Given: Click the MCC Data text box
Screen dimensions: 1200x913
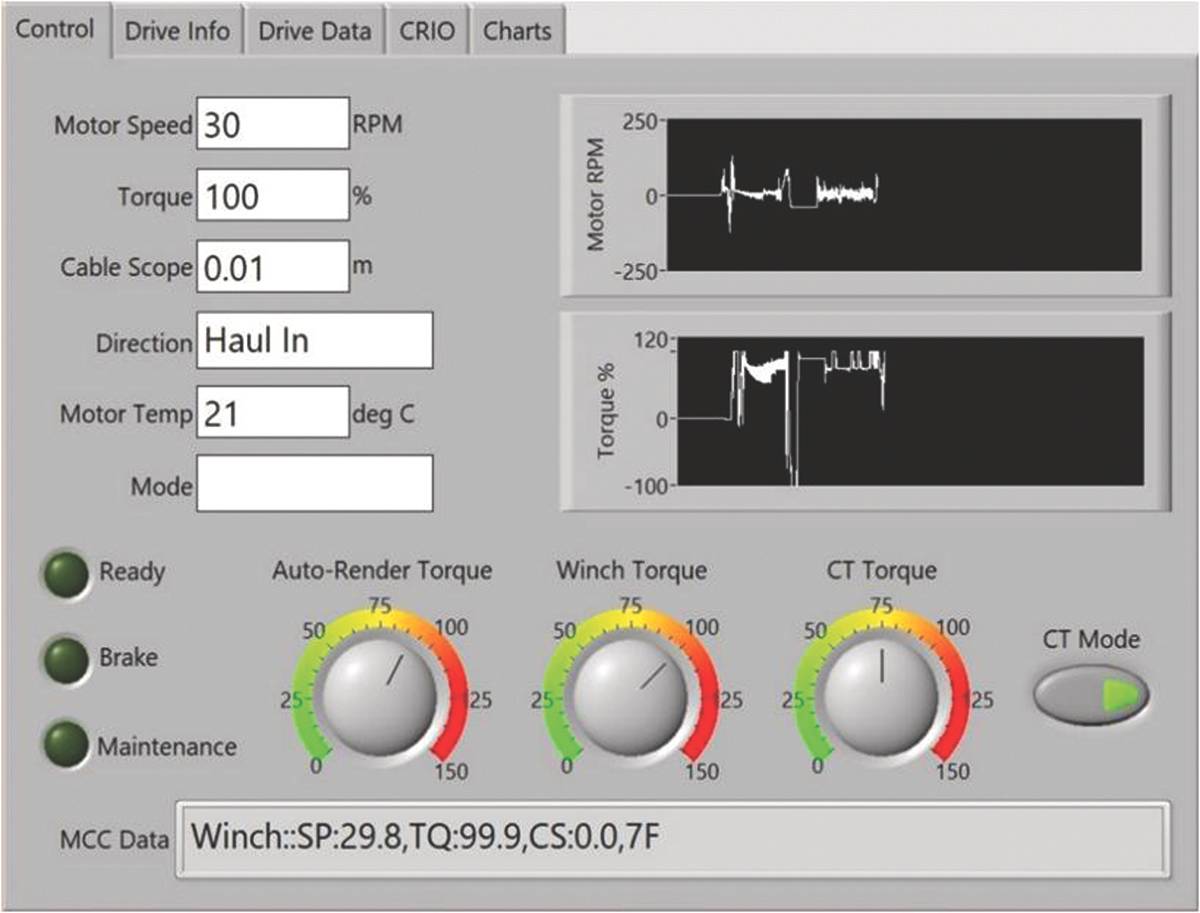Looking at the screenshot, I should pos(672,839).
